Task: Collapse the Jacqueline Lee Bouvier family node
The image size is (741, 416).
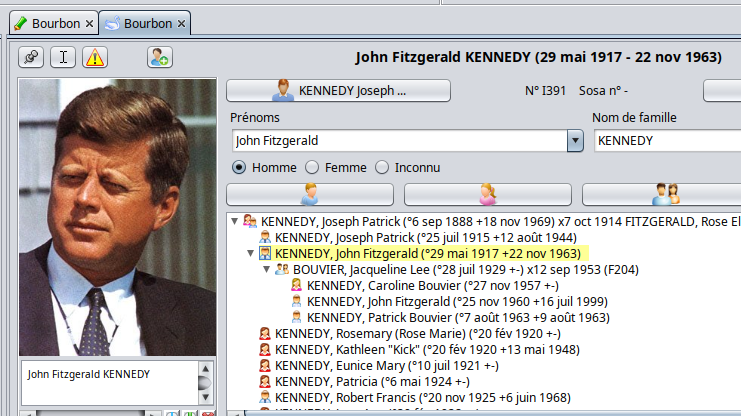Action: point(266,270)
